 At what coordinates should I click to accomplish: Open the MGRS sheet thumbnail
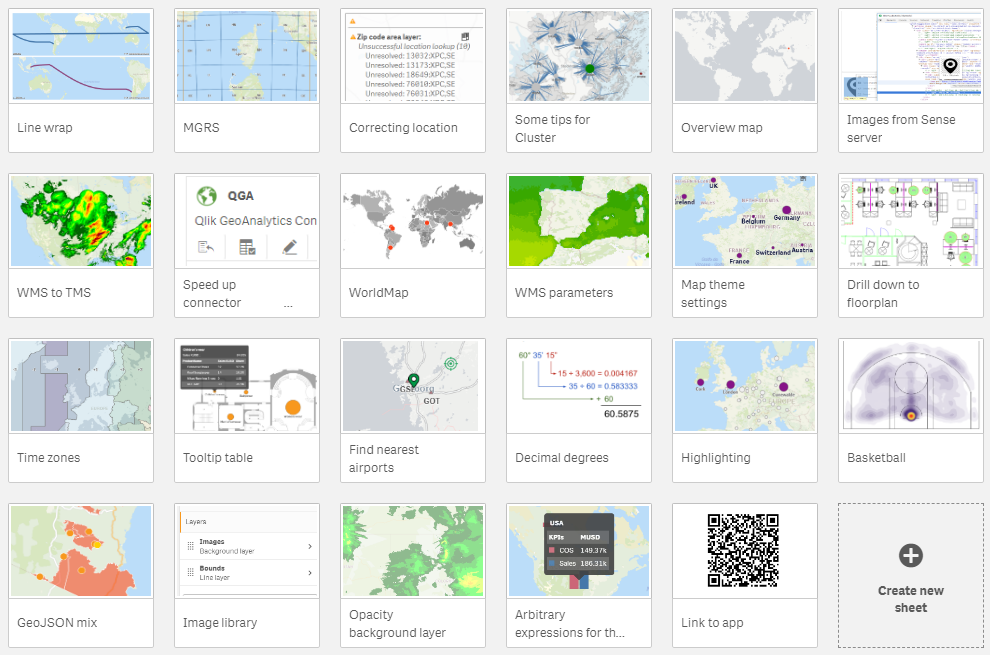click(246, 56)
